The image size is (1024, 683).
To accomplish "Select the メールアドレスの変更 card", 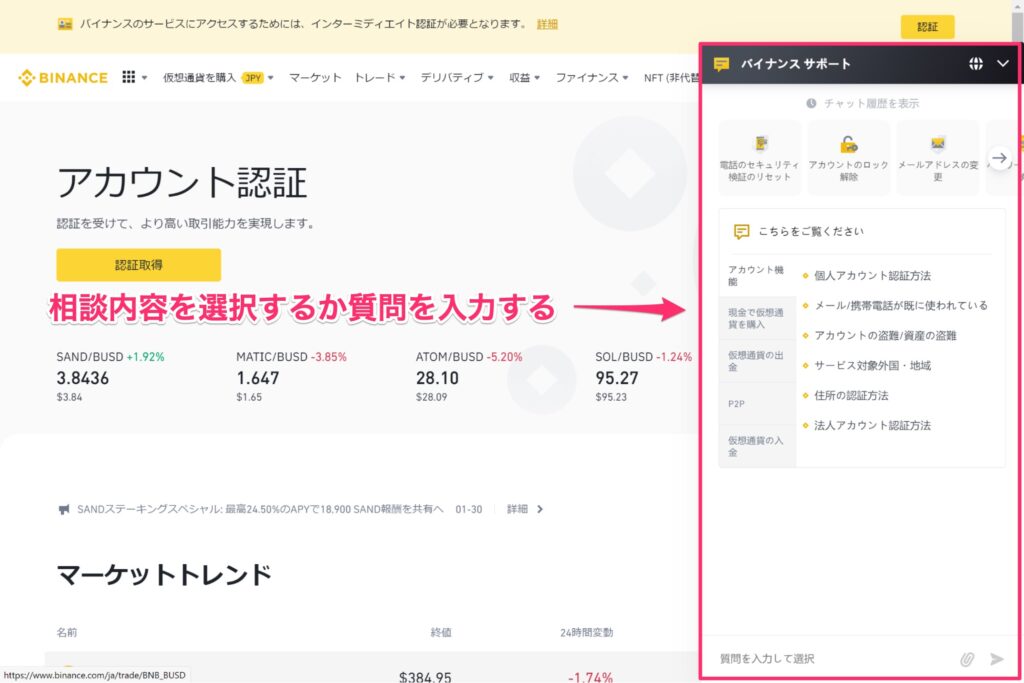I will point(938,157).
